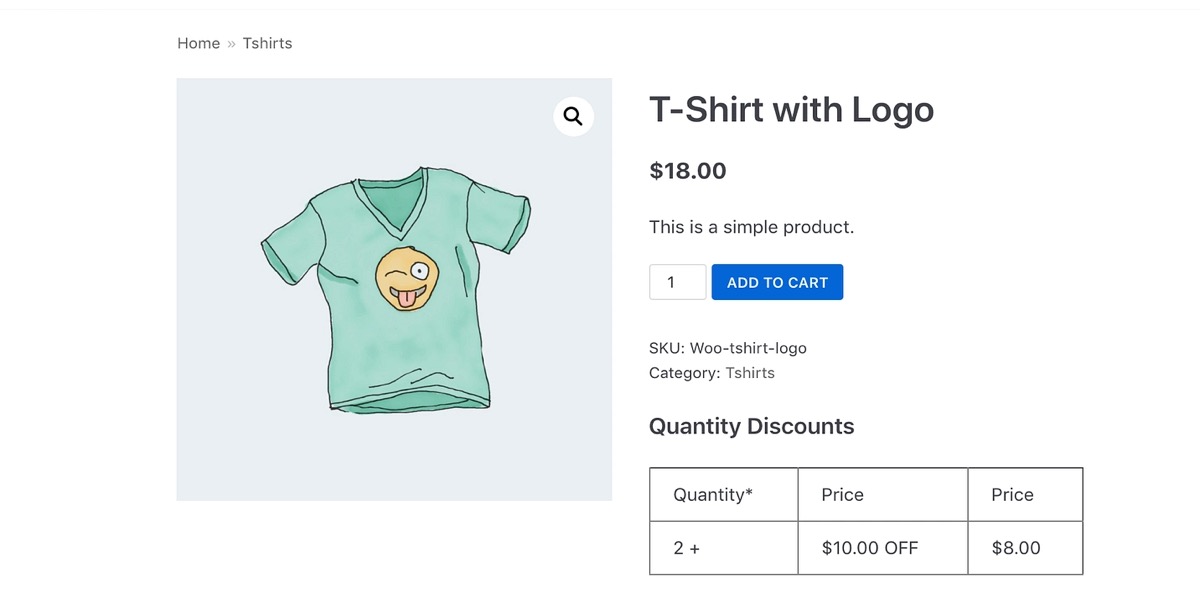Focus the quantity input field

click(x=677, y=282)
